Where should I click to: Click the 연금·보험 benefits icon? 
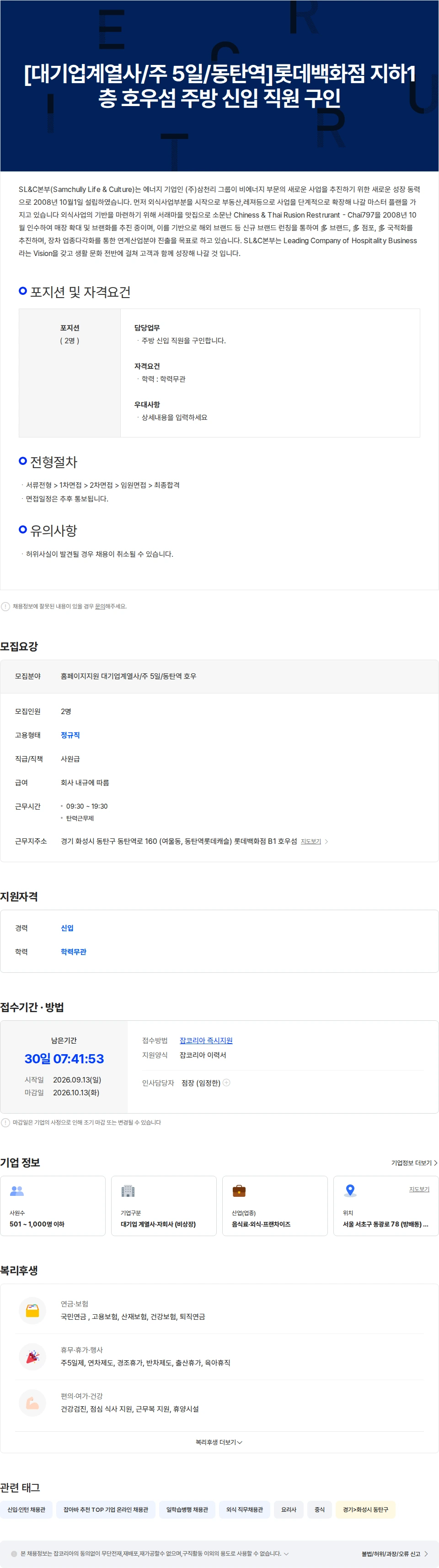33,1310
